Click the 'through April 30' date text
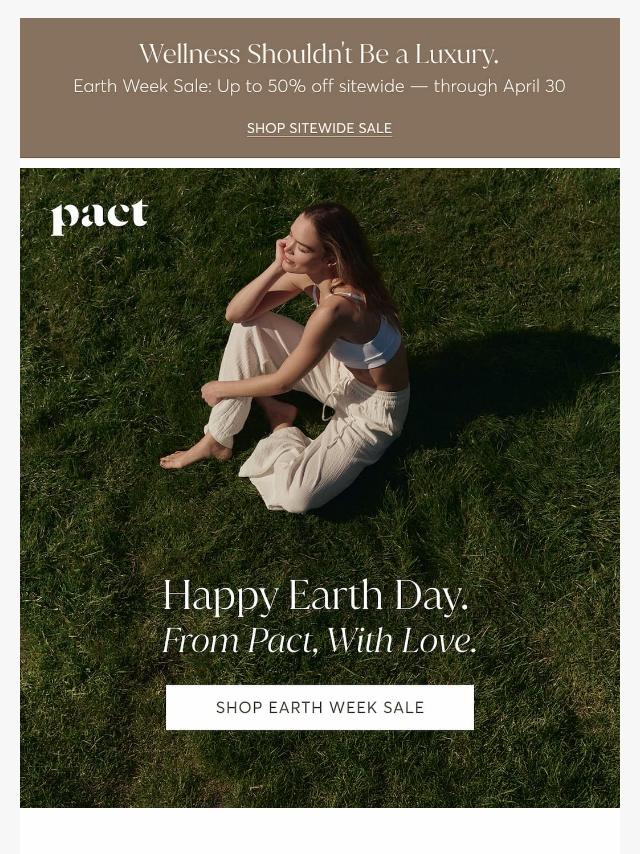The height and width of the screenshot is (854, 640). tap(499, 86)
